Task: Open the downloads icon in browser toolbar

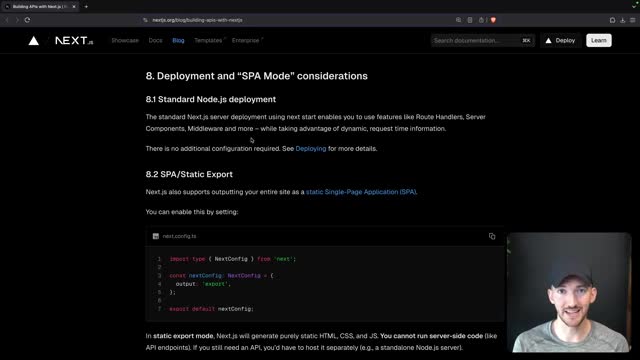Action: [x=622, y=20]
